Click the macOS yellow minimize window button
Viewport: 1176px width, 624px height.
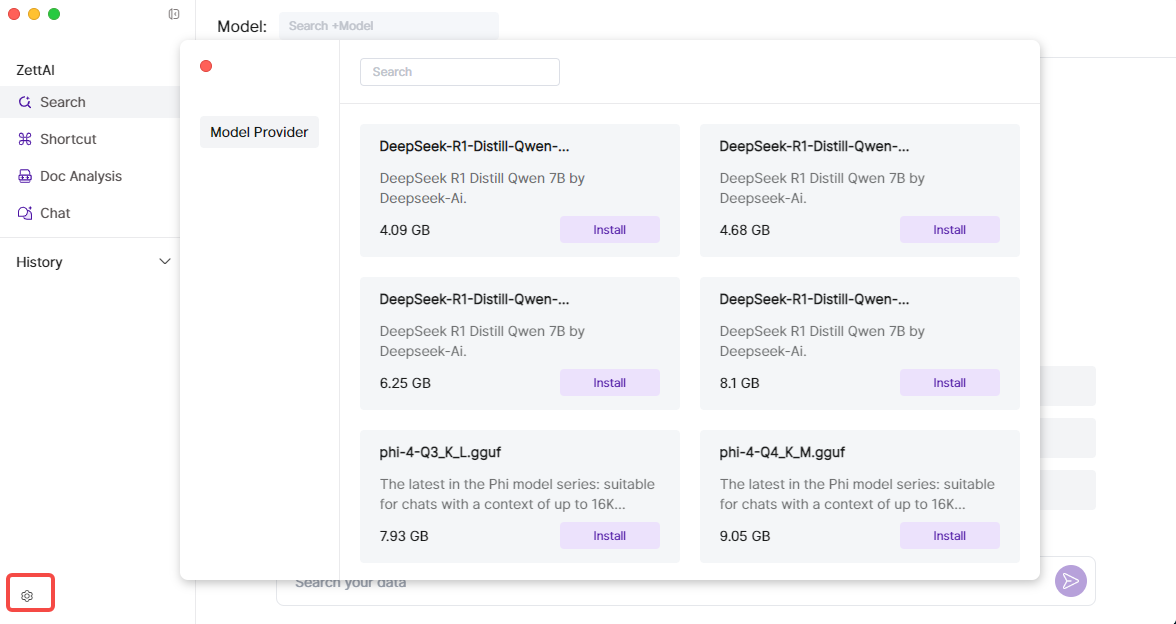34,14
